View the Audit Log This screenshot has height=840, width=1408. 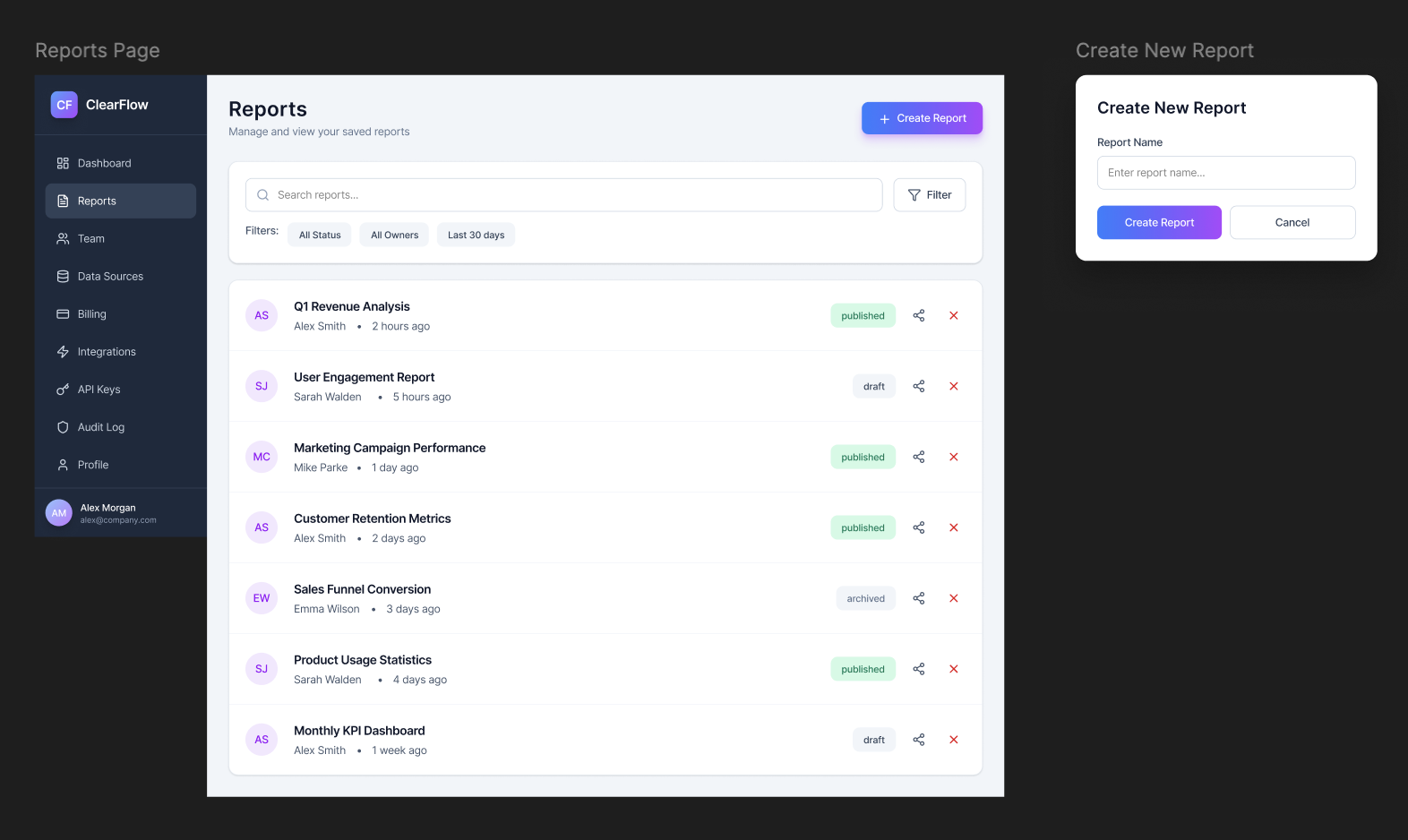[x=121, y=426]
